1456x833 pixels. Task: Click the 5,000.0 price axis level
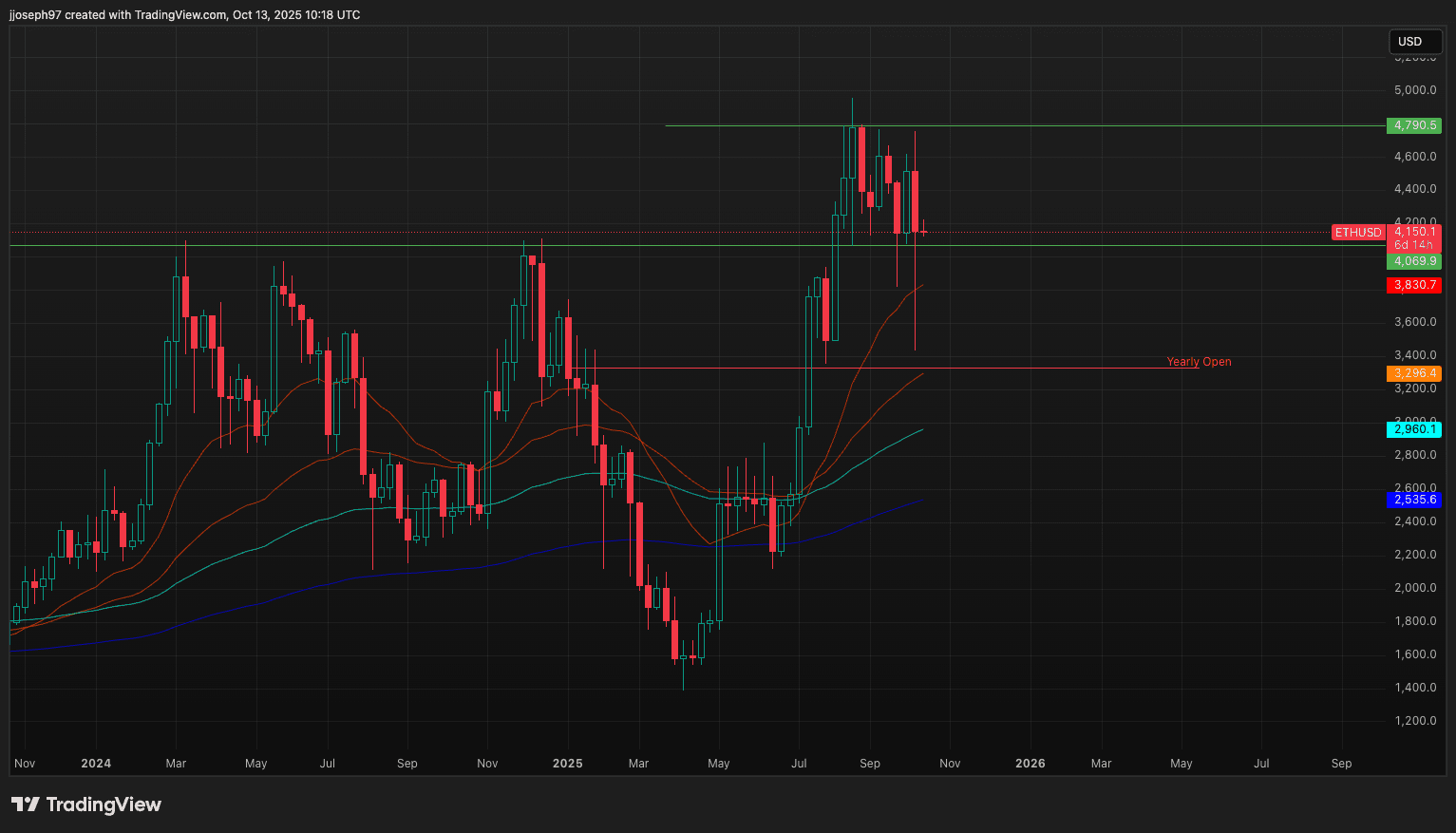[x=1414, y=90]
